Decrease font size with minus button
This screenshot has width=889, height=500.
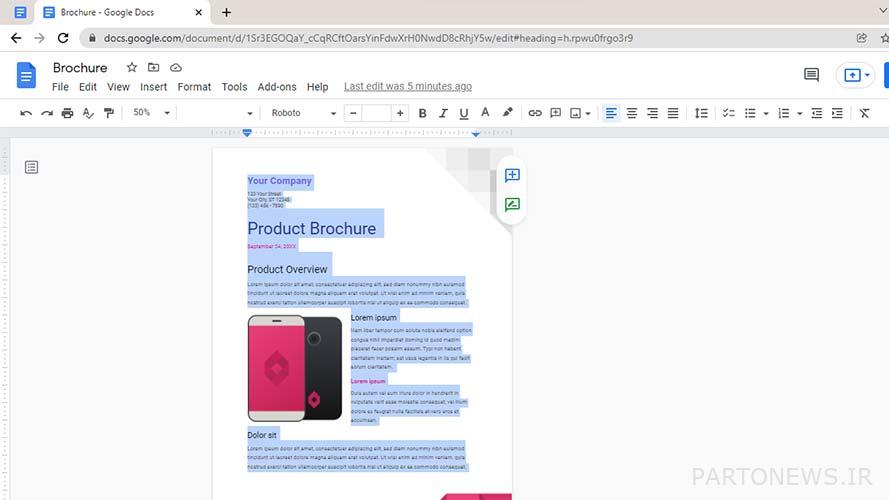tap(353, 113)
